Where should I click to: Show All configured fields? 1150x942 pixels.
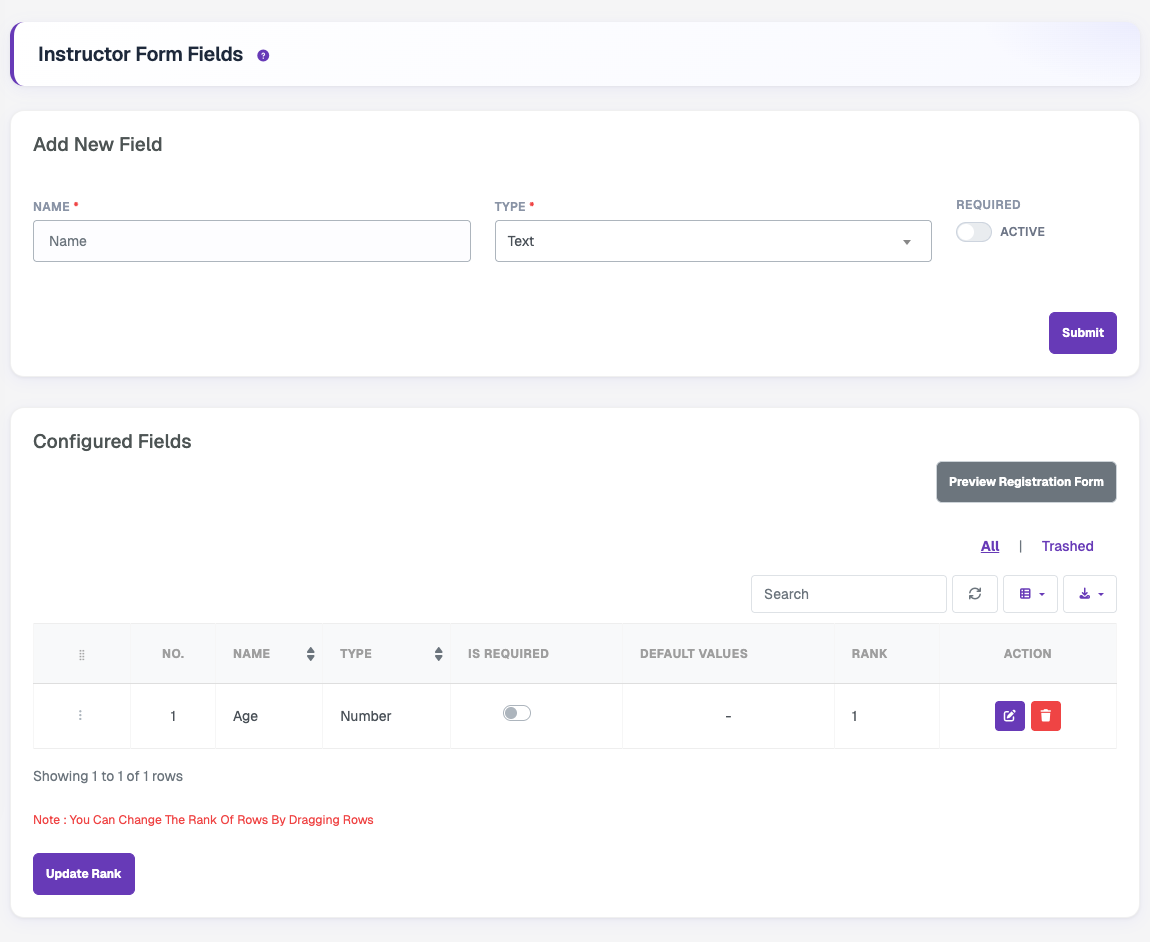click(990, 547)
